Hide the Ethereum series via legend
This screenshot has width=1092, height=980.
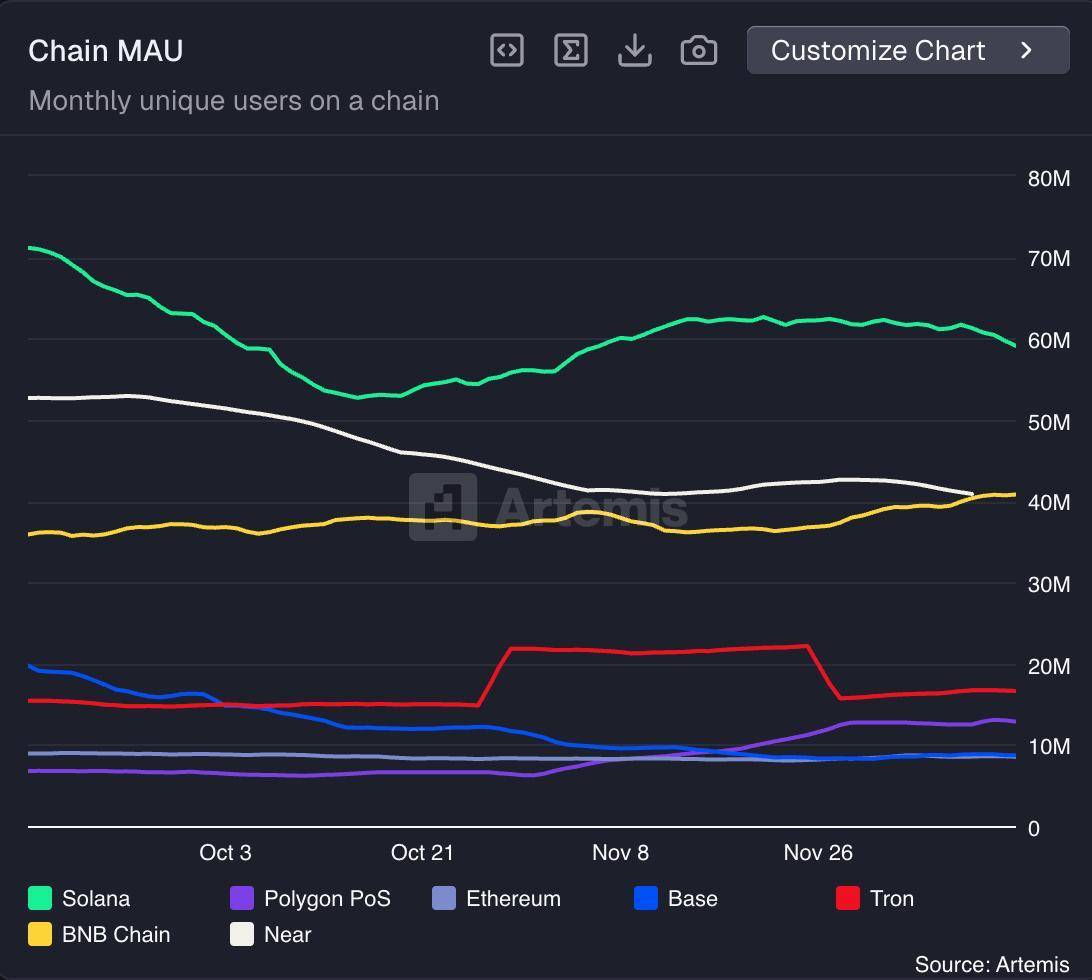pyautogui.click(x=513, y=898)
